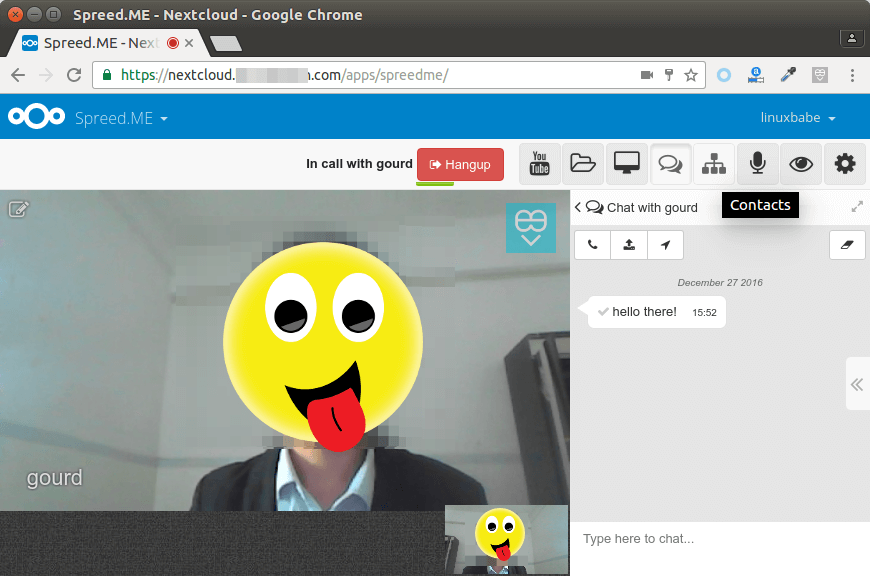Screen dimensions: 870x576
Task: Mute the microphone
Action: pos(758,164)
